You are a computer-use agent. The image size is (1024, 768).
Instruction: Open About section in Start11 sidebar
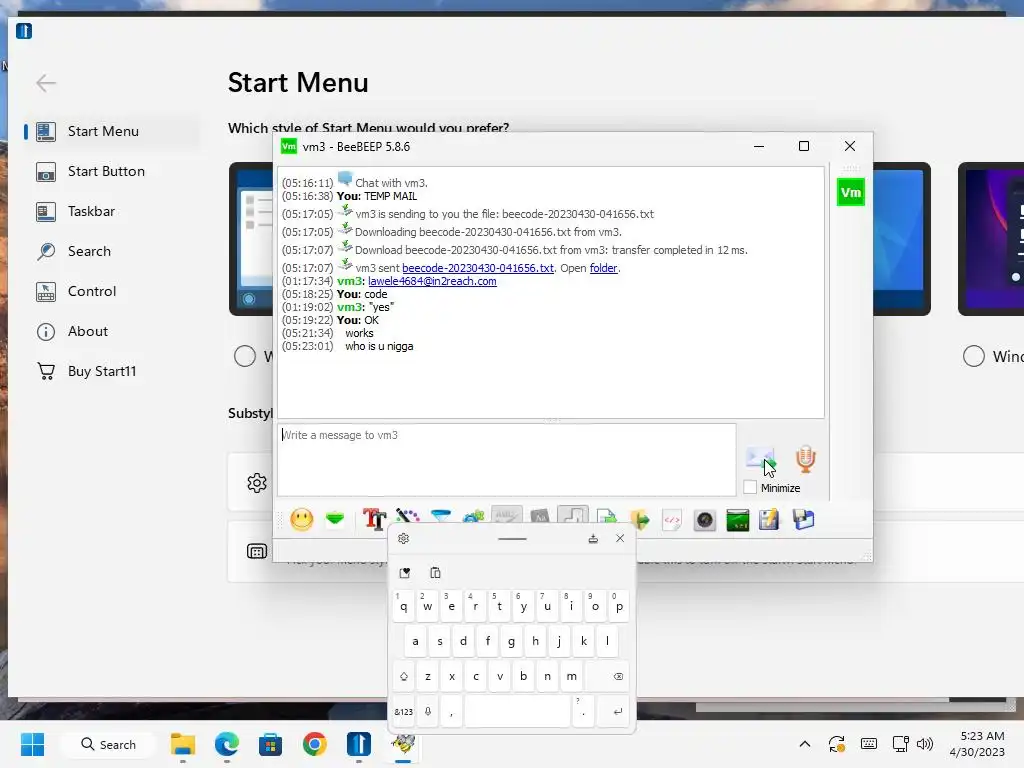click(111, 331)
